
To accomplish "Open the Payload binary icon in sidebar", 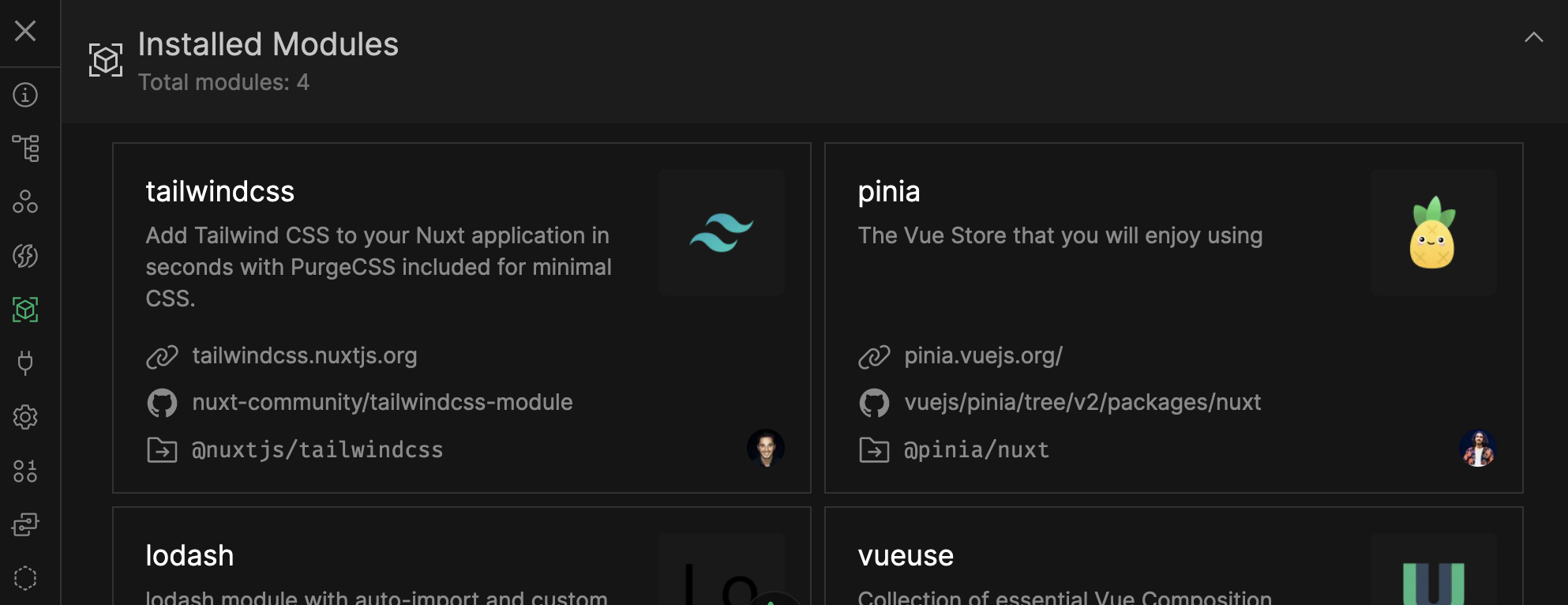I will click(x=25, y=471).
